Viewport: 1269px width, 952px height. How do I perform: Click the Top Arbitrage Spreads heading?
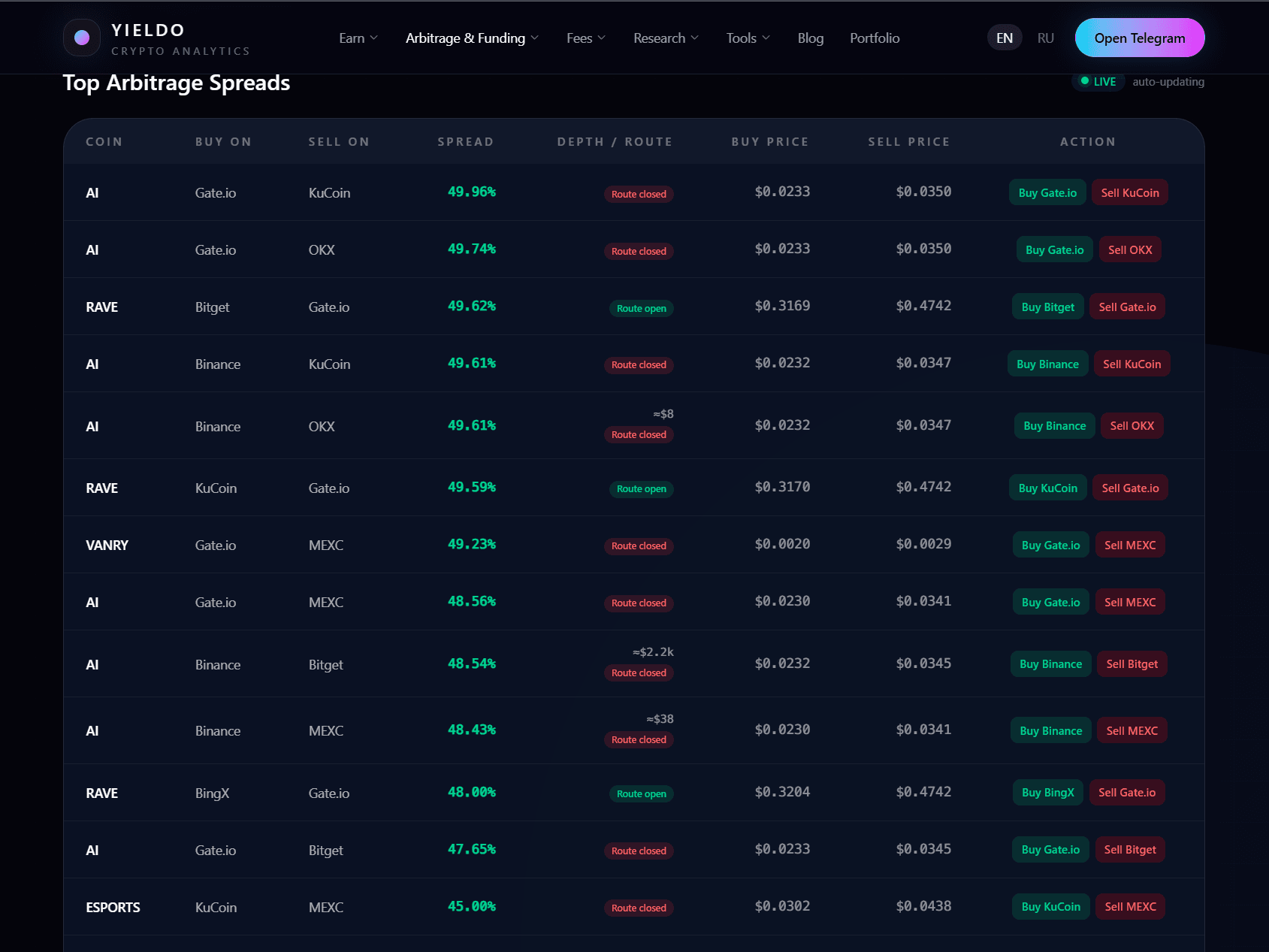pos(177,83)
